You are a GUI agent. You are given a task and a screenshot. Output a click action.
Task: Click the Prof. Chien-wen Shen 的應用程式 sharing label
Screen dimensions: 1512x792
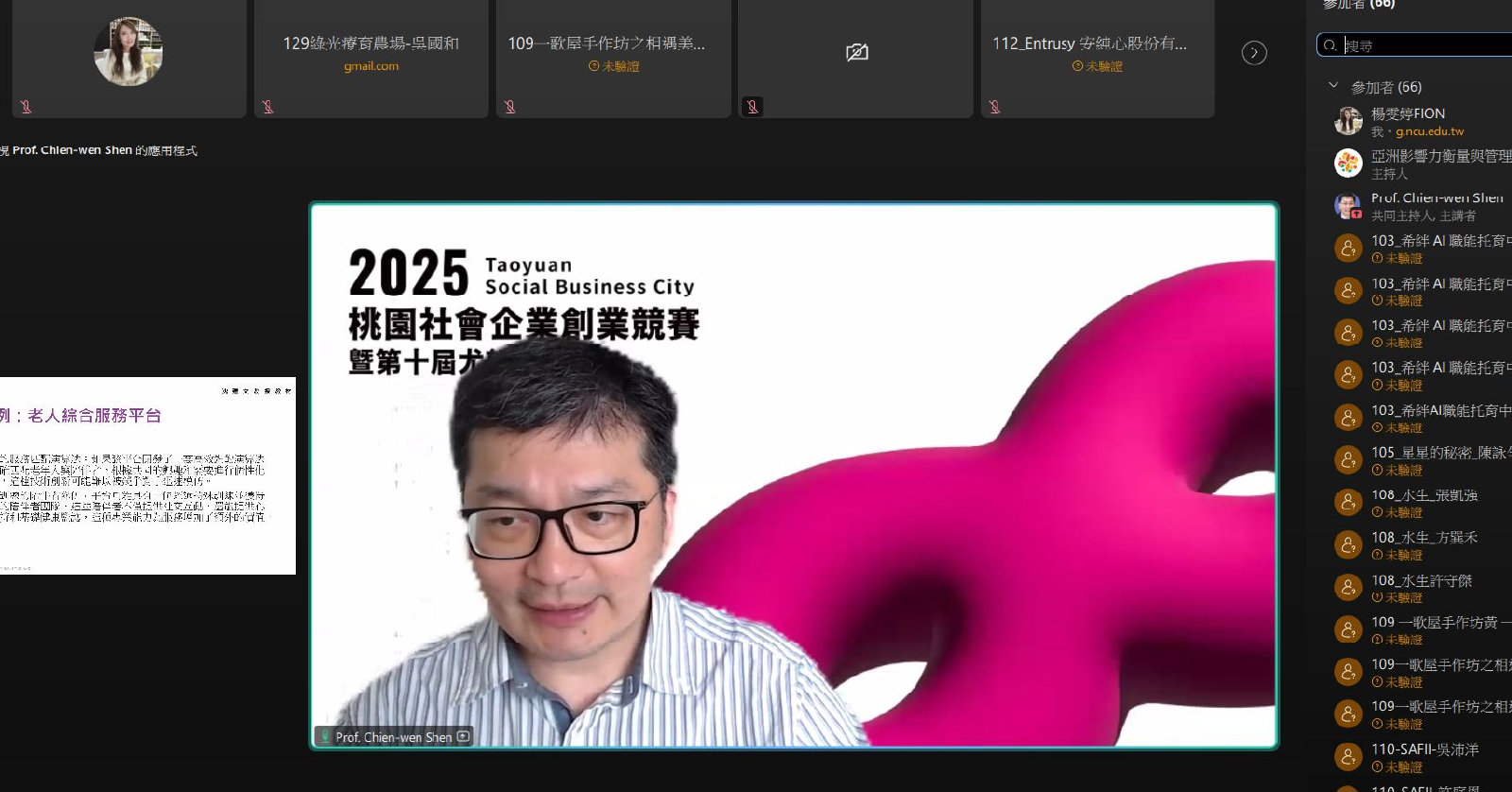(98, 150)
